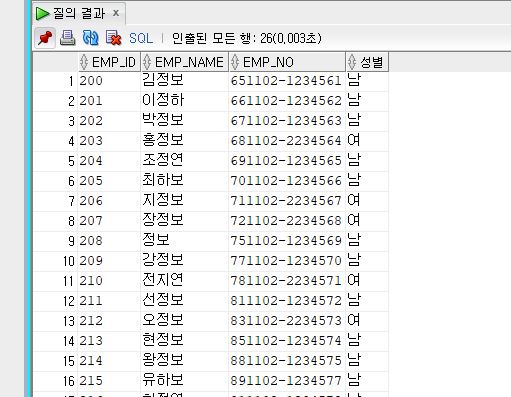This screenshot has height=397, width=511.
Task: Select the name cell 박정보
Action: click(185, 121)
